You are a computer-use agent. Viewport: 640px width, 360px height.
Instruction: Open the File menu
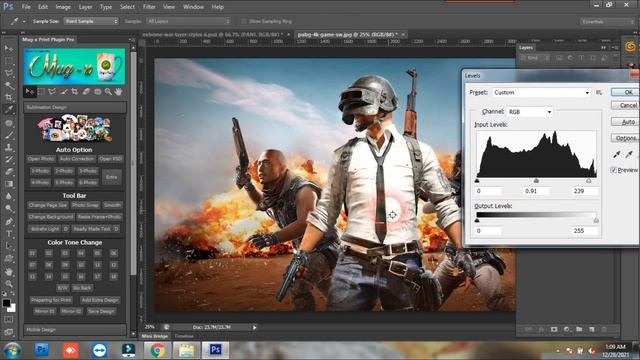click(26, 7)
